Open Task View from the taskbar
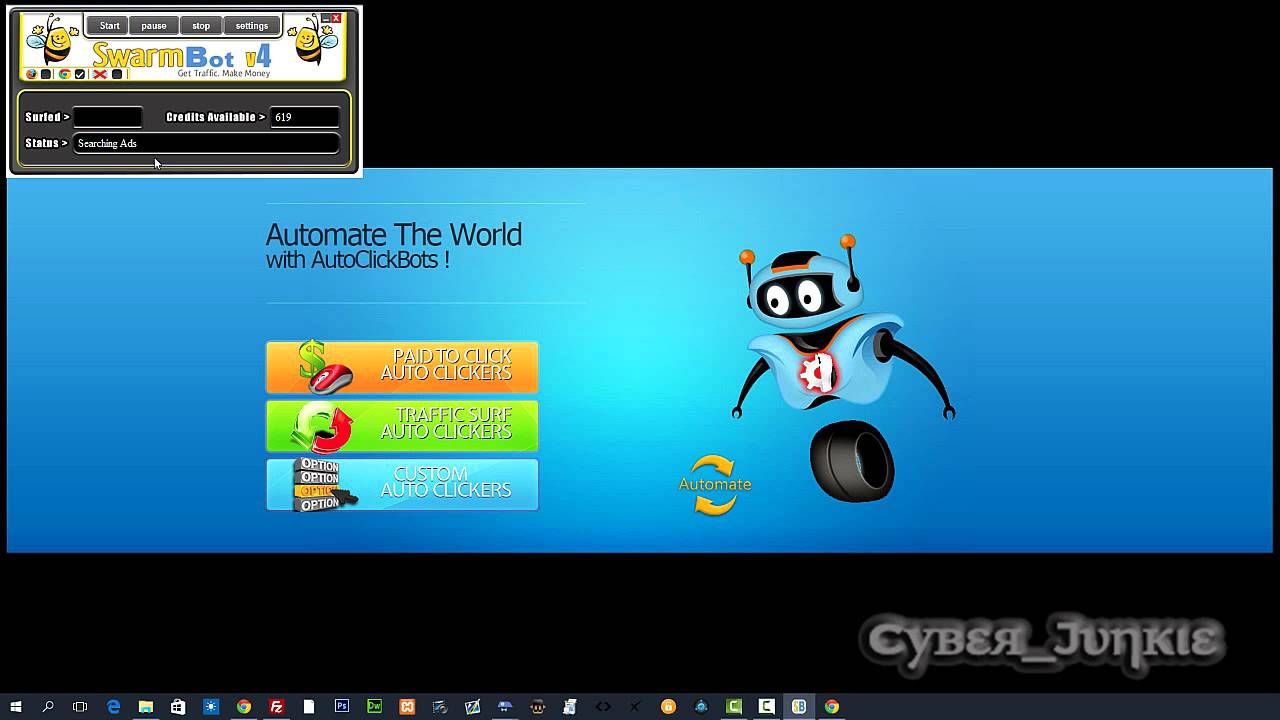 80,706
